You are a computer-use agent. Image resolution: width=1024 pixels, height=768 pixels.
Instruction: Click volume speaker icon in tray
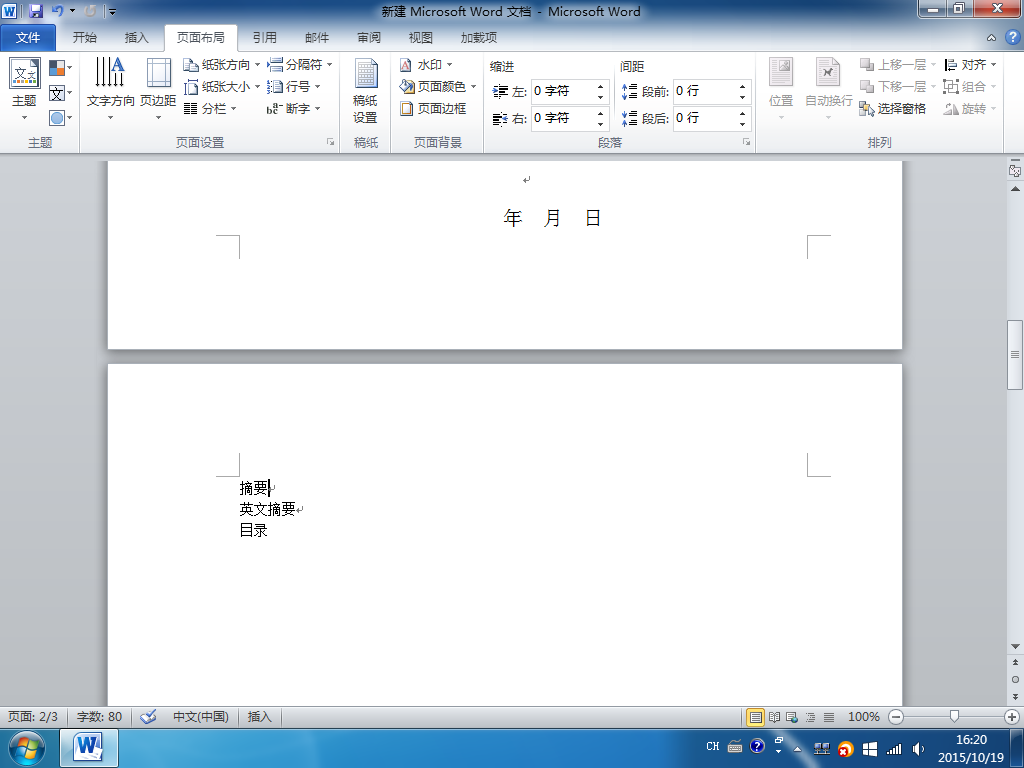[918, 749]
